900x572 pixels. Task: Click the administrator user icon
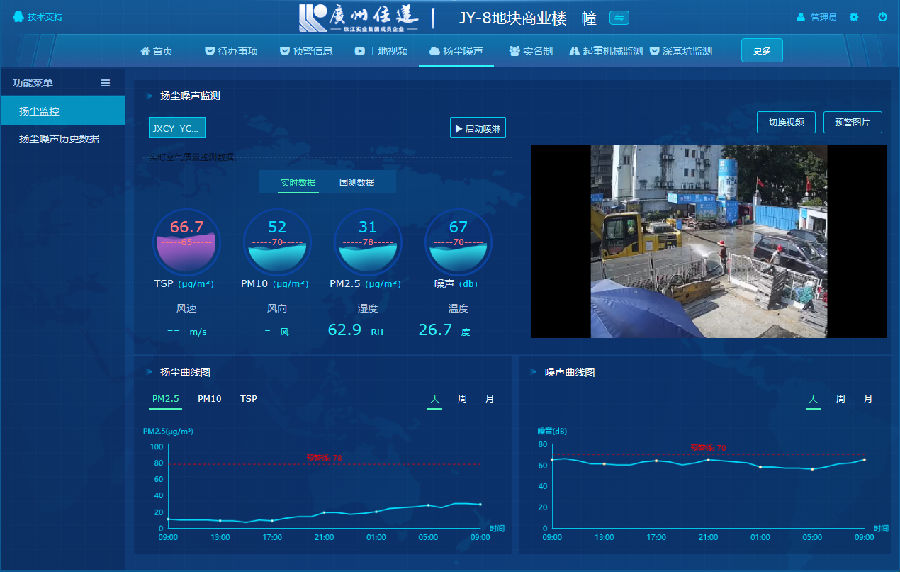(800, 17)
